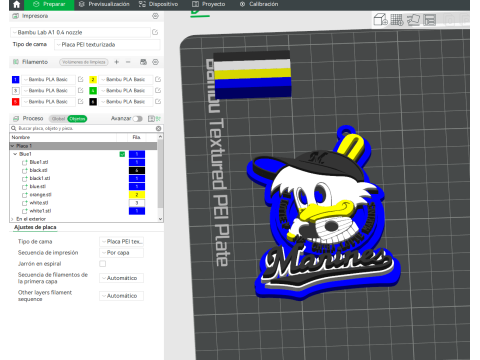Edit filament 5 preset
This screenshot has width=480, height=360.
(80, 101)
